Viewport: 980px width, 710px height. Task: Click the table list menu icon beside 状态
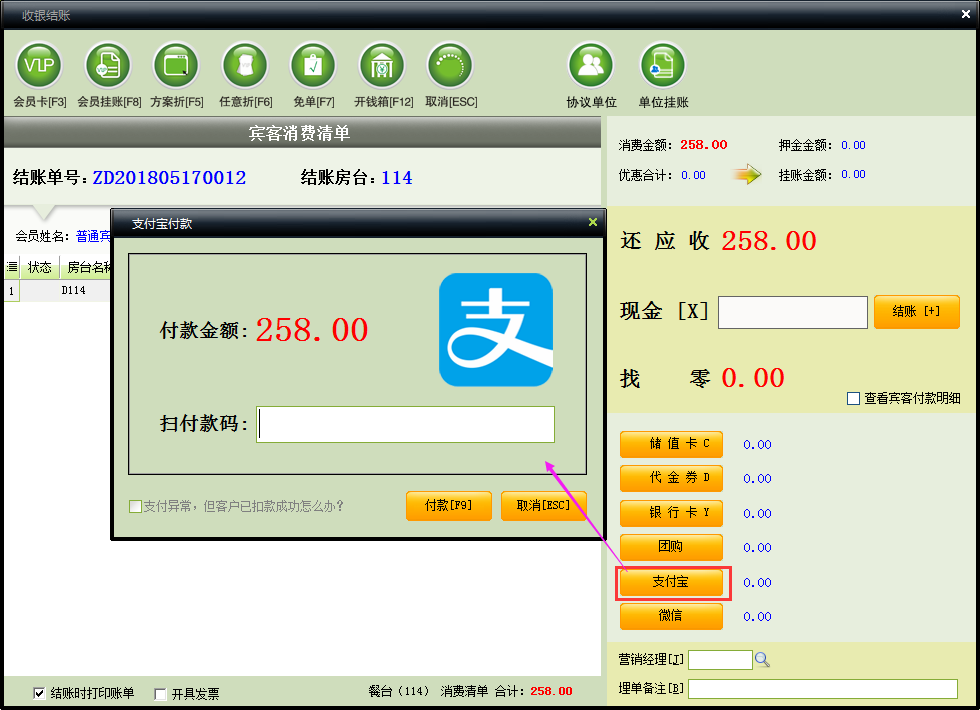[x=12, y=268]
